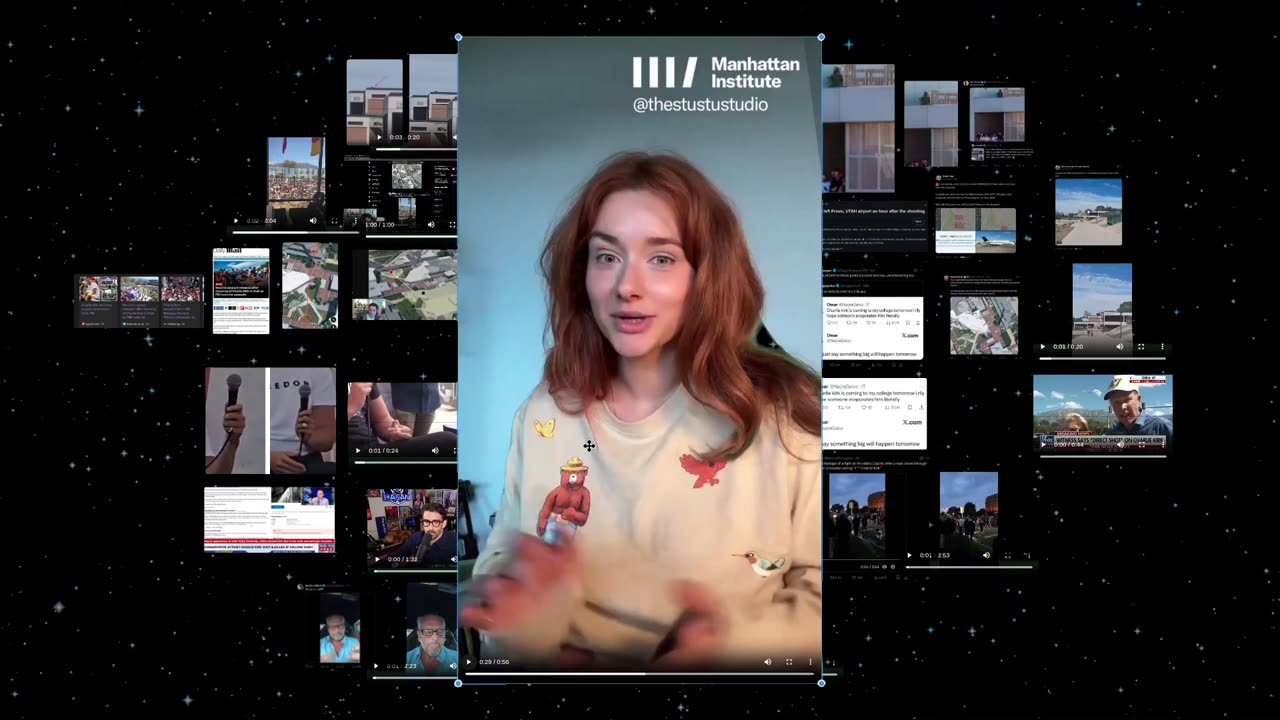1280x720 pixels.
Task: Play the streamer video 0:00 / 1:32
Action: click(378, 559)
